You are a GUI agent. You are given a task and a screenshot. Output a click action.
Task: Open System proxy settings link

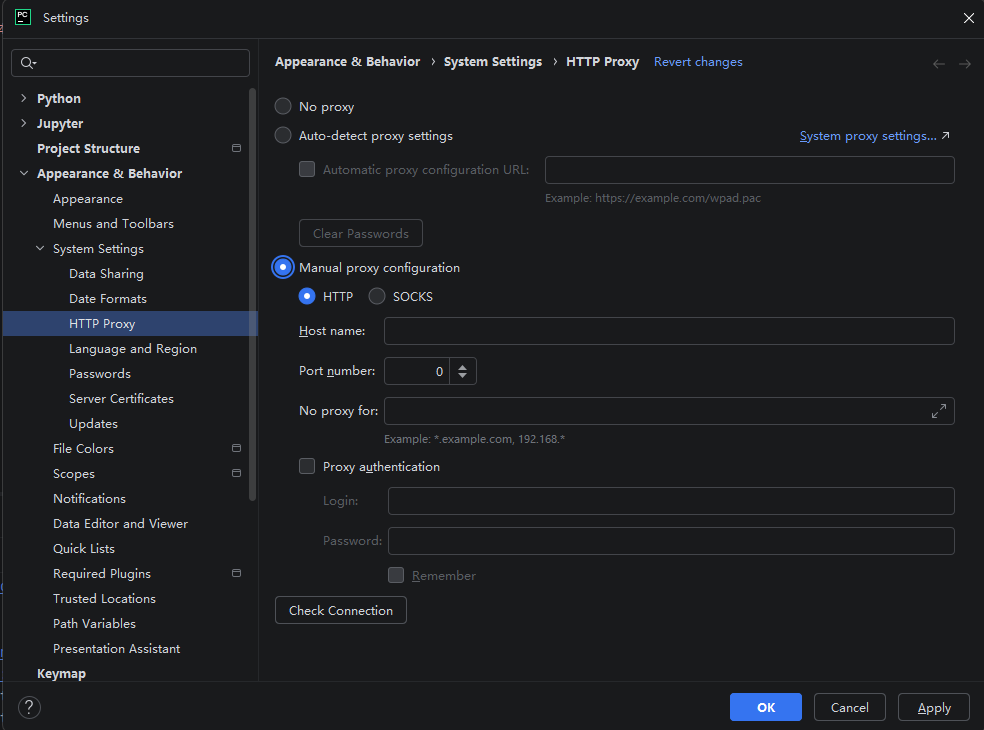point(868,136)
